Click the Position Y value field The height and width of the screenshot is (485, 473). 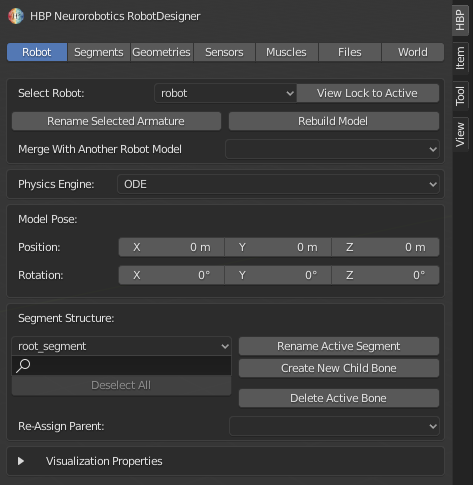click(x=278, y=247)
